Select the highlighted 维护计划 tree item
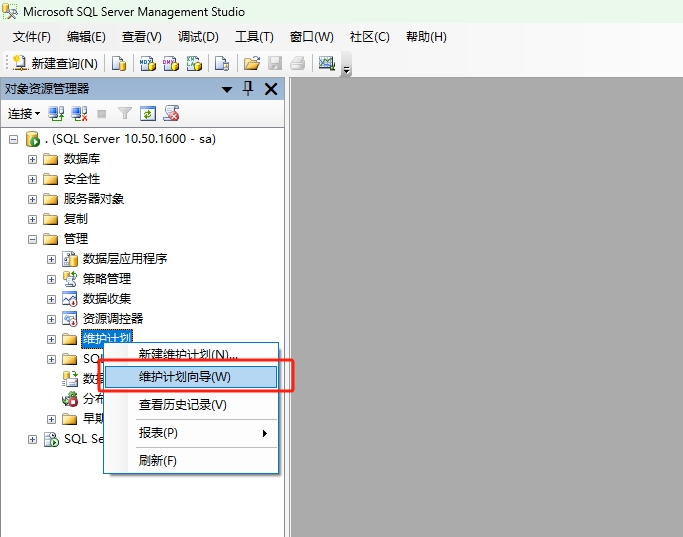Viewport: 683px width, 537px height. click(107, 338)
